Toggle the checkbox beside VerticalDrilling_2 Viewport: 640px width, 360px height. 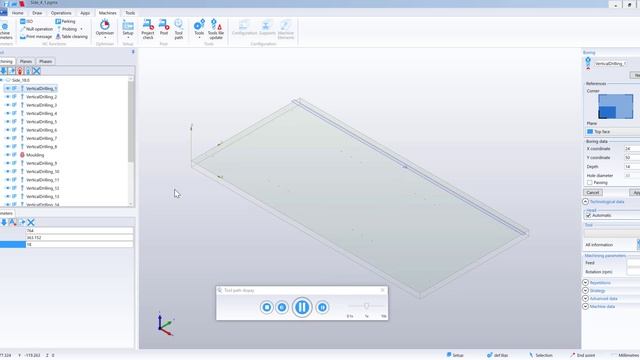click(x=14, y=97)
